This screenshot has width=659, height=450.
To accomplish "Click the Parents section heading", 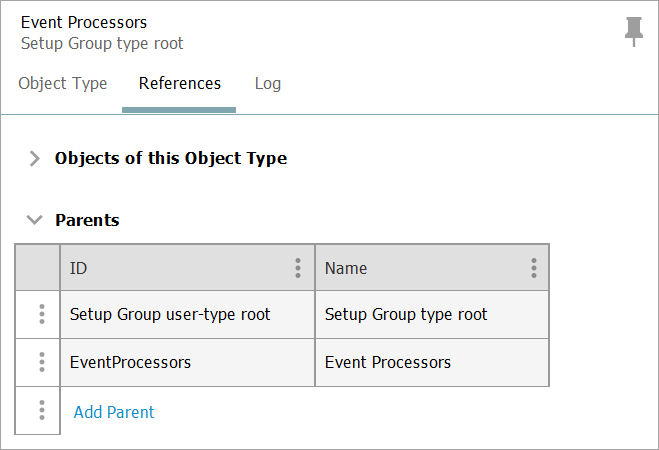I will click(87, 220).
